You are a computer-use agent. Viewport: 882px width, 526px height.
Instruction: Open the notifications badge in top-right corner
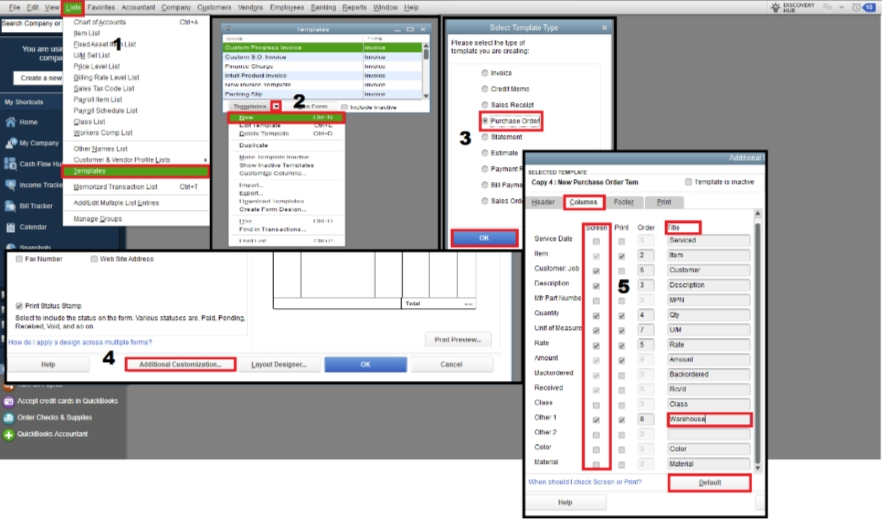pos(870,7)
